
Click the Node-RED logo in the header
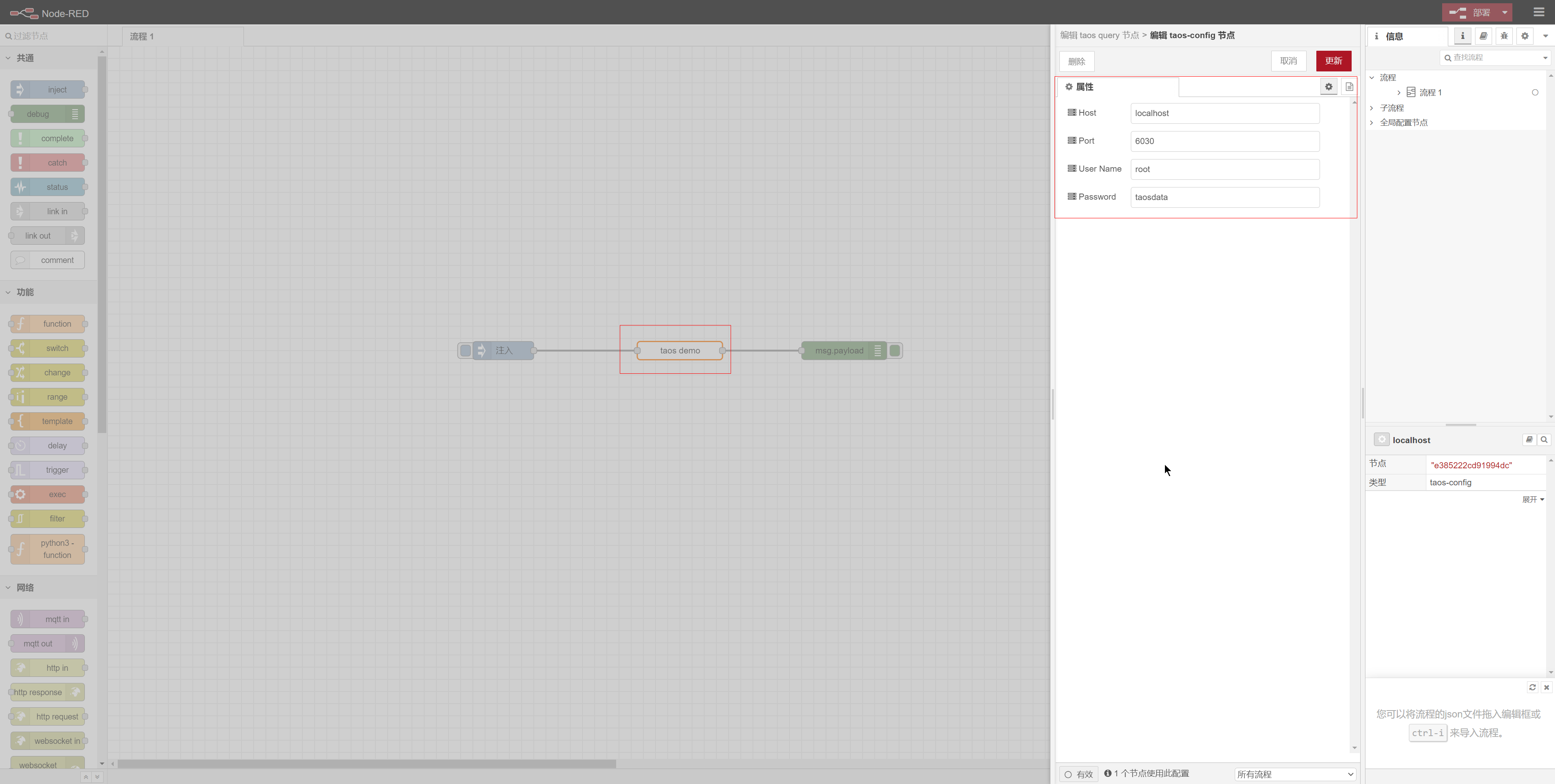click(24, 13)
